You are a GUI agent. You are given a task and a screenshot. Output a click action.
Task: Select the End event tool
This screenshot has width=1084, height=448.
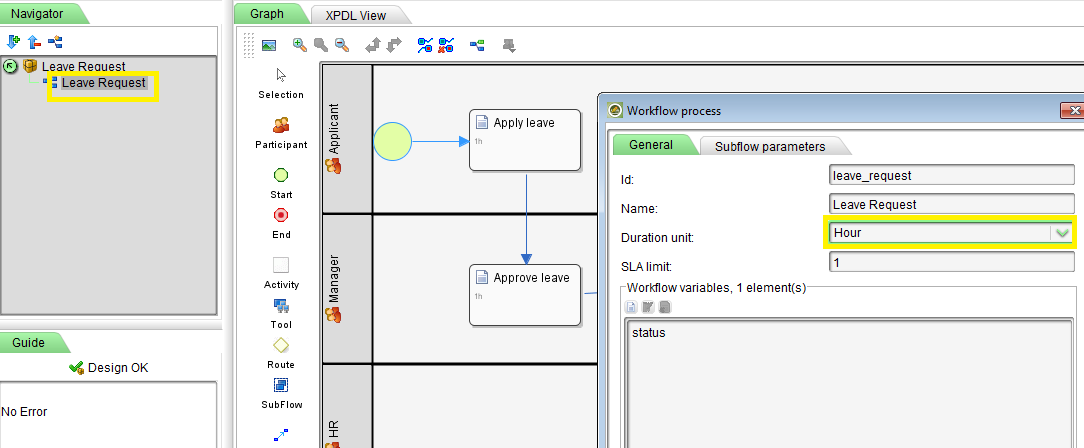(x=281, y=215)
